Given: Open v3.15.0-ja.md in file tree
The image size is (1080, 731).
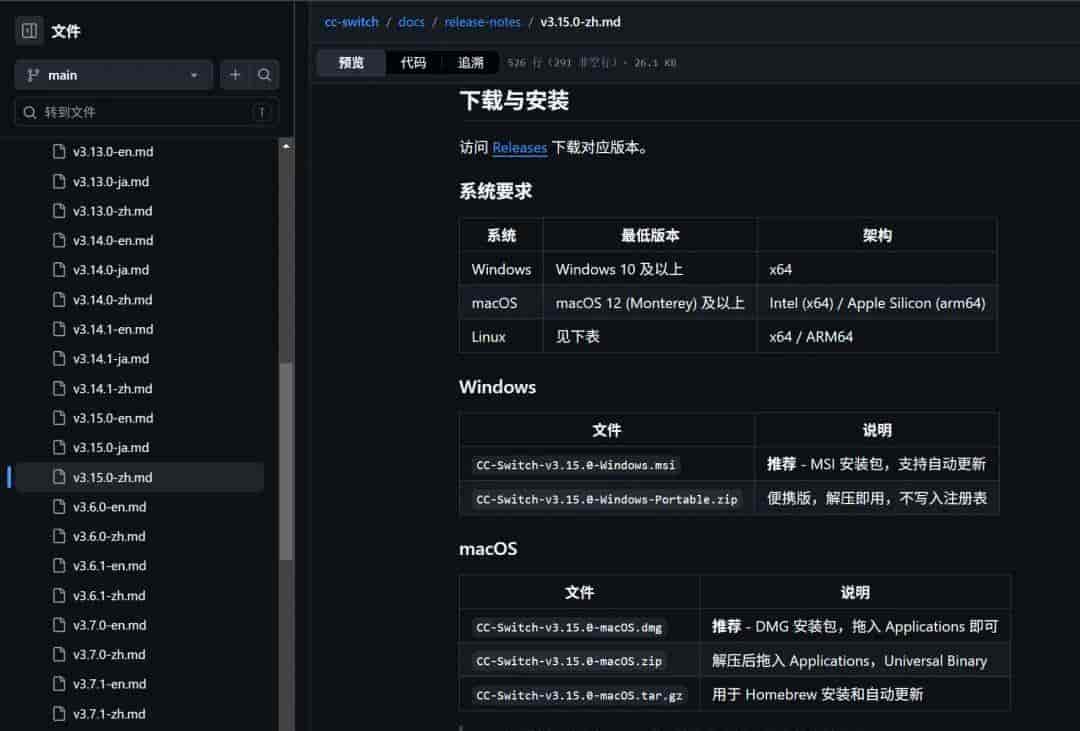Looking at the screenshot, I should pyautogui.click(x=111, y=448).
